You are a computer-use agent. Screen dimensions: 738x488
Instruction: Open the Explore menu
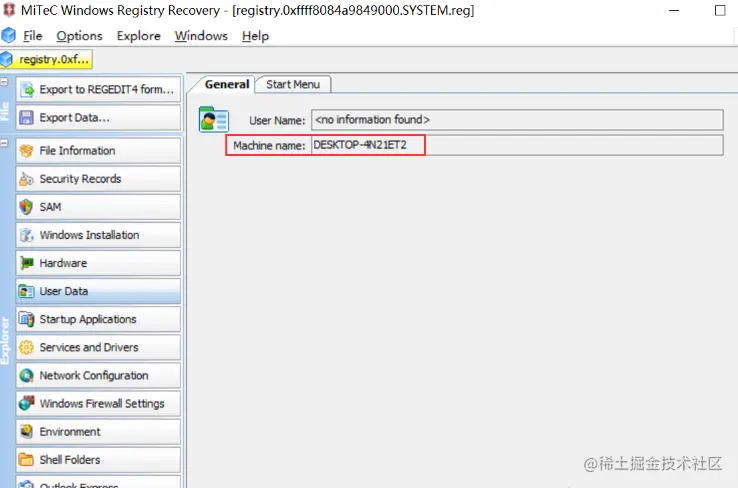(138, 36)
